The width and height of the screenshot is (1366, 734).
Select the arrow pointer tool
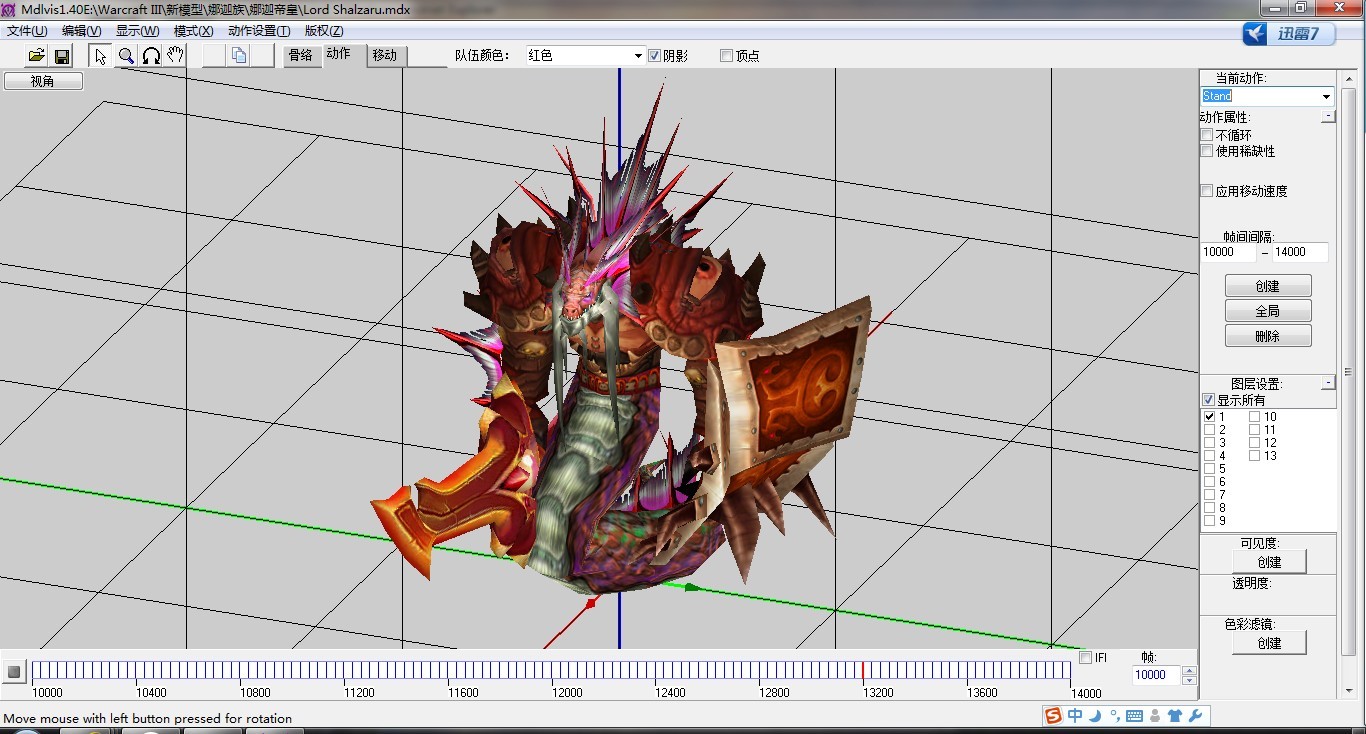click(100, 56)
